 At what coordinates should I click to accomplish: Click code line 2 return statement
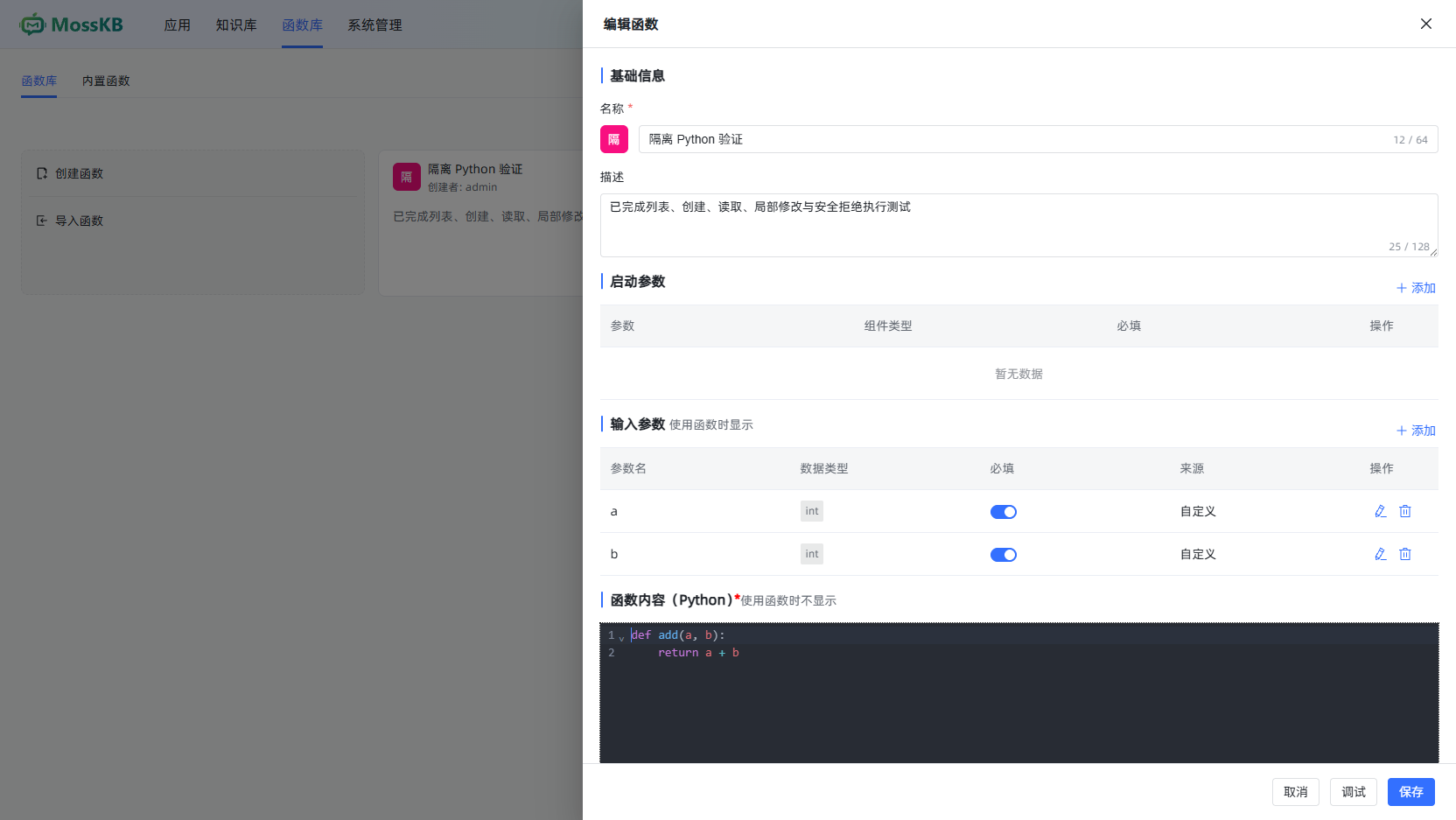click(x=698, y=653)
